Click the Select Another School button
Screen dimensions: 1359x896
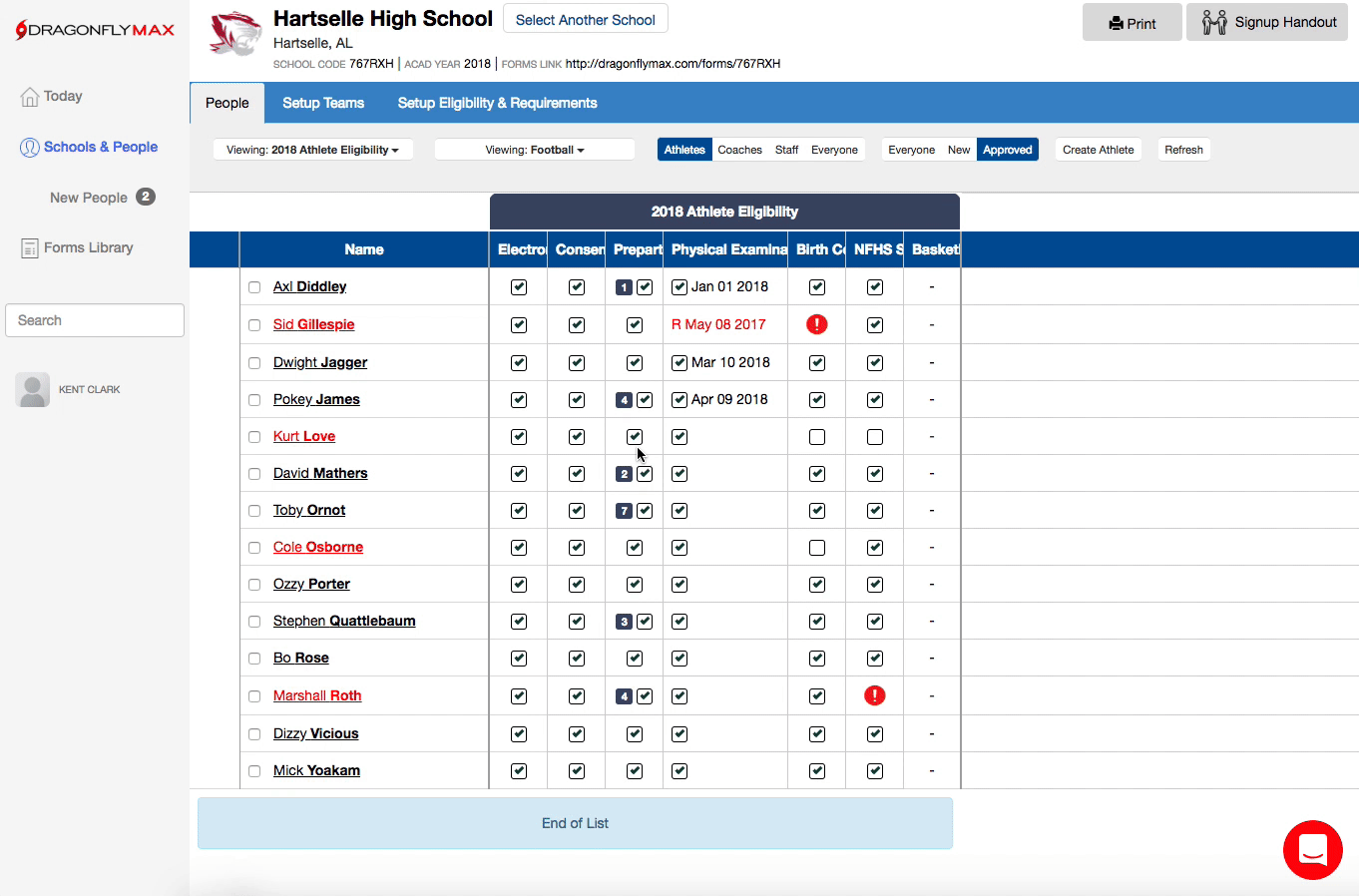click(x=585, y=20)
